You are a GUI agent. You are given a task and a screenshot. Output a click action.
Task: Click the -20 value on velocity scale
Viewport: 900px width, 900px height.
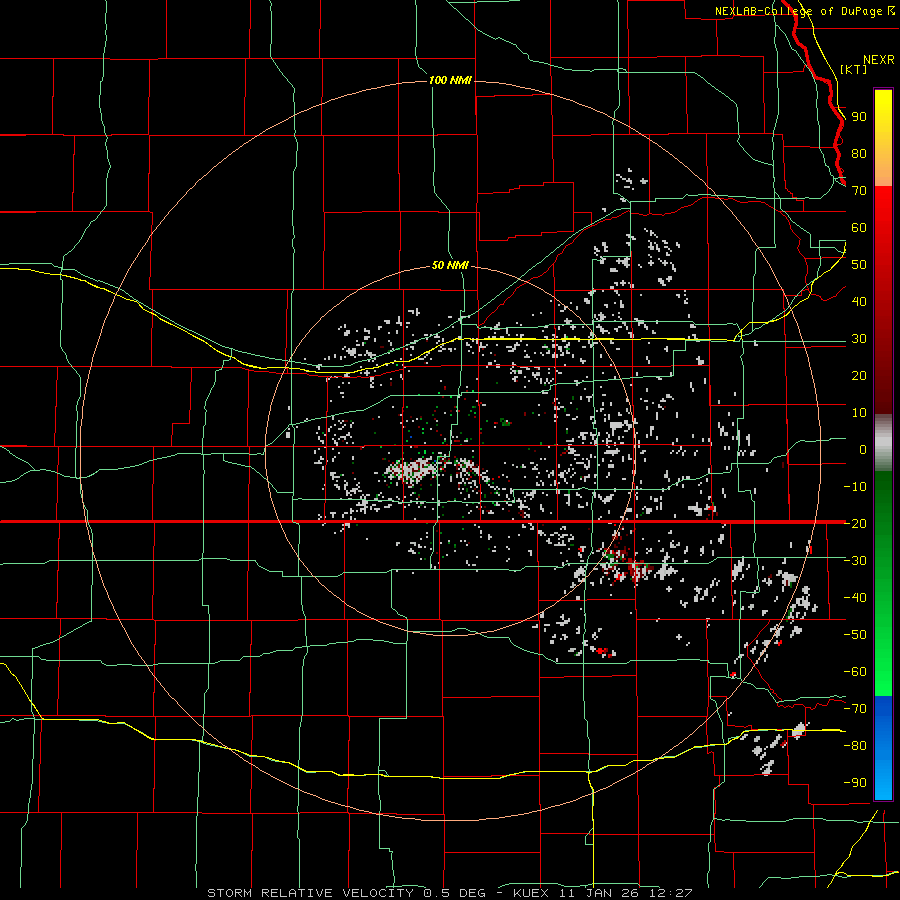(x=855, y=523)
